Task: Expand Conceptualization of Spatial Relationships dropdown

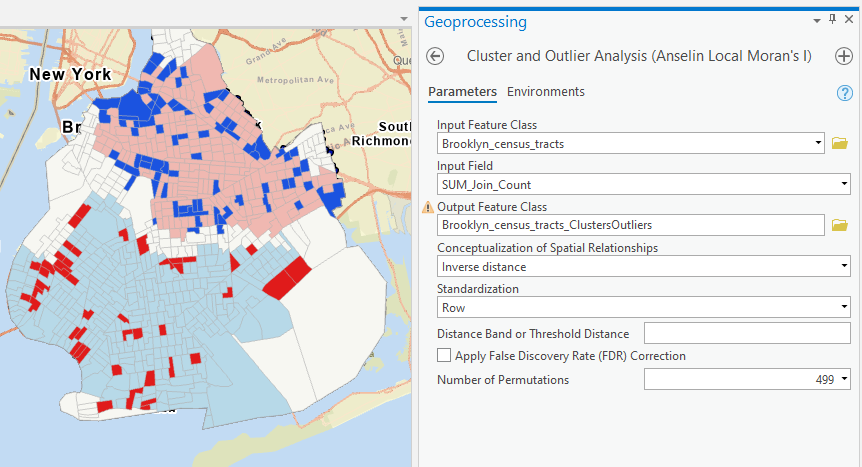Action: 844,267
